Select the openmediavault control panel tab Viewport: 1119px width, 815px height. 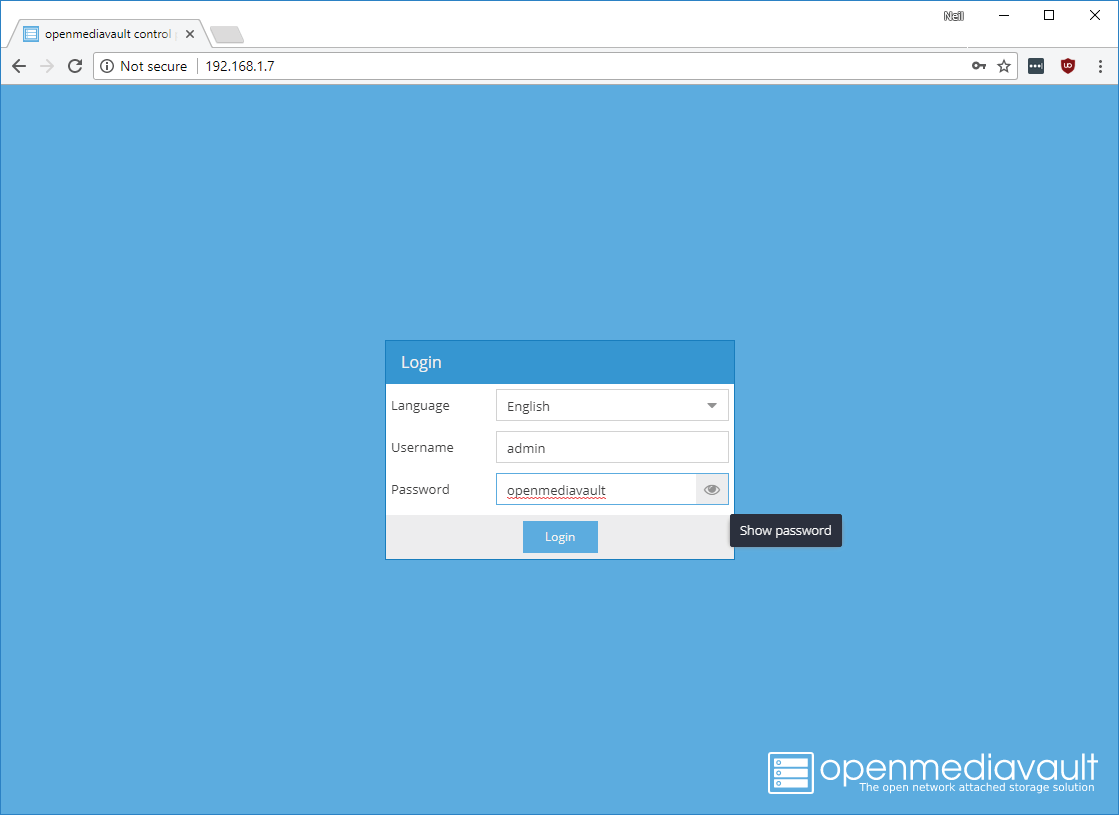click(x=108, y=34)
